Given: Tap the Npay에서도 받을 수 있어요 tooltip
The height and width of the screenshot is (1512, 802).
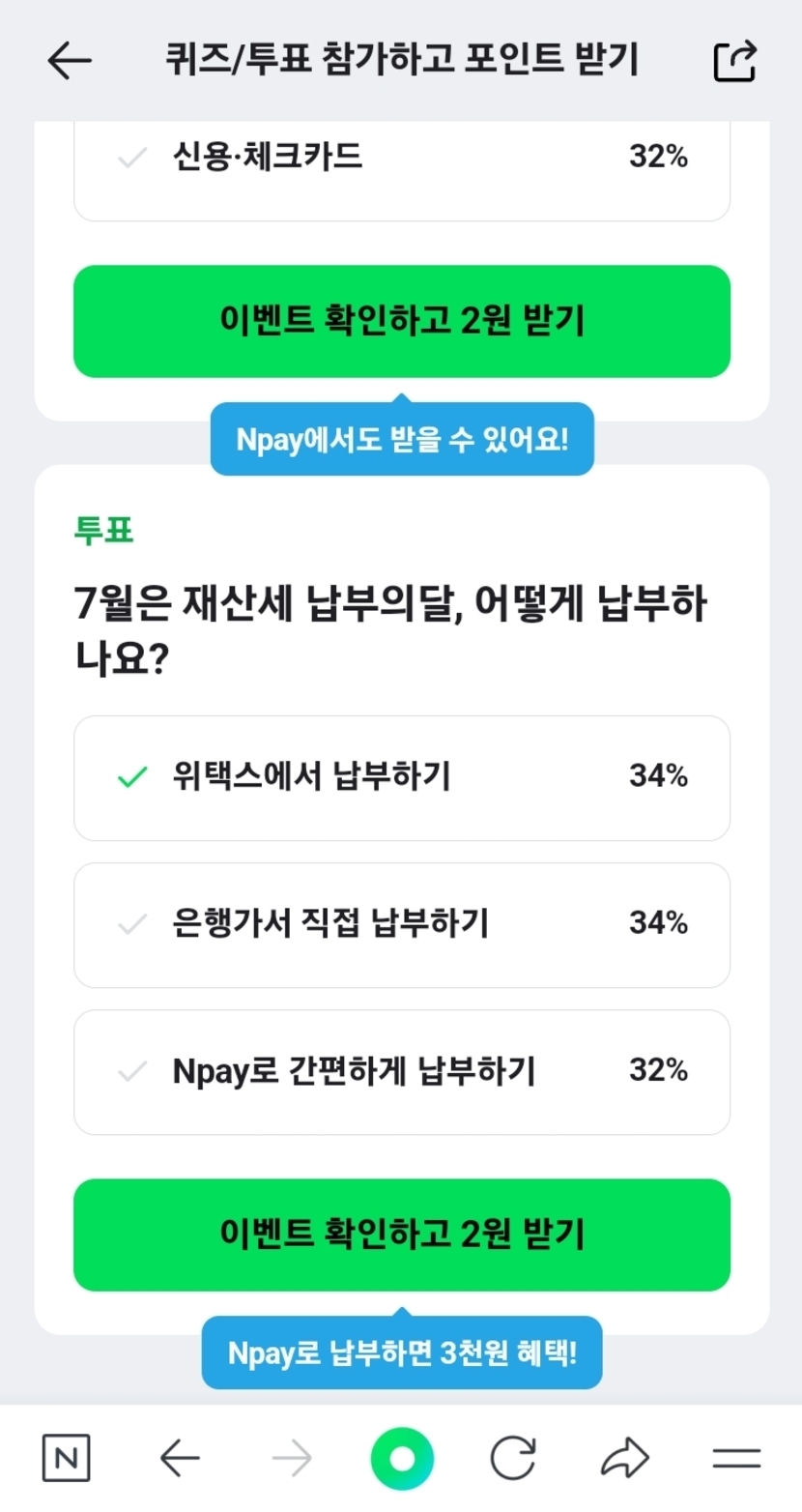Looking at the screenshot, I should 402,440.
